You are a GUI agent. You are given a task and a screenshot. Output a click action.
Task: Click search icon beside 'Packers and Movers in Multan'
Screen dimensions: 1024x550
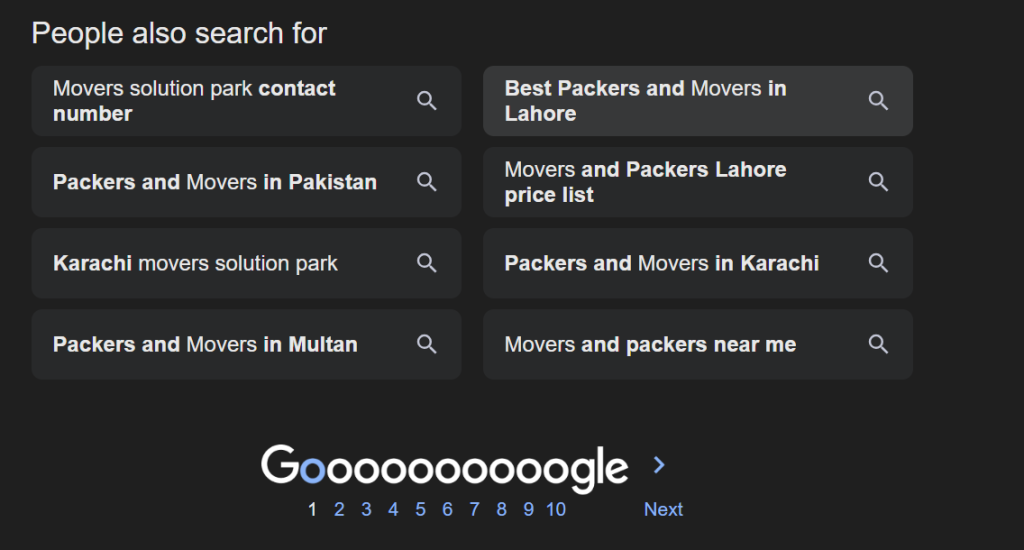click(427, 344)
